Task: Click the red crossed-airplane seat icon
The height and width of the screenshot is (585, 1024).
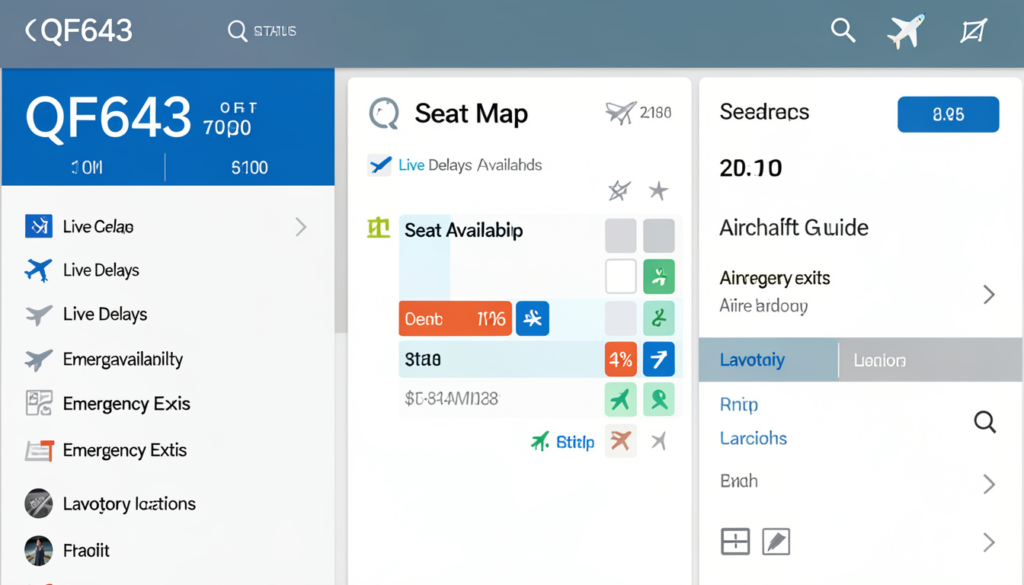Action: (x=620, y=440)
